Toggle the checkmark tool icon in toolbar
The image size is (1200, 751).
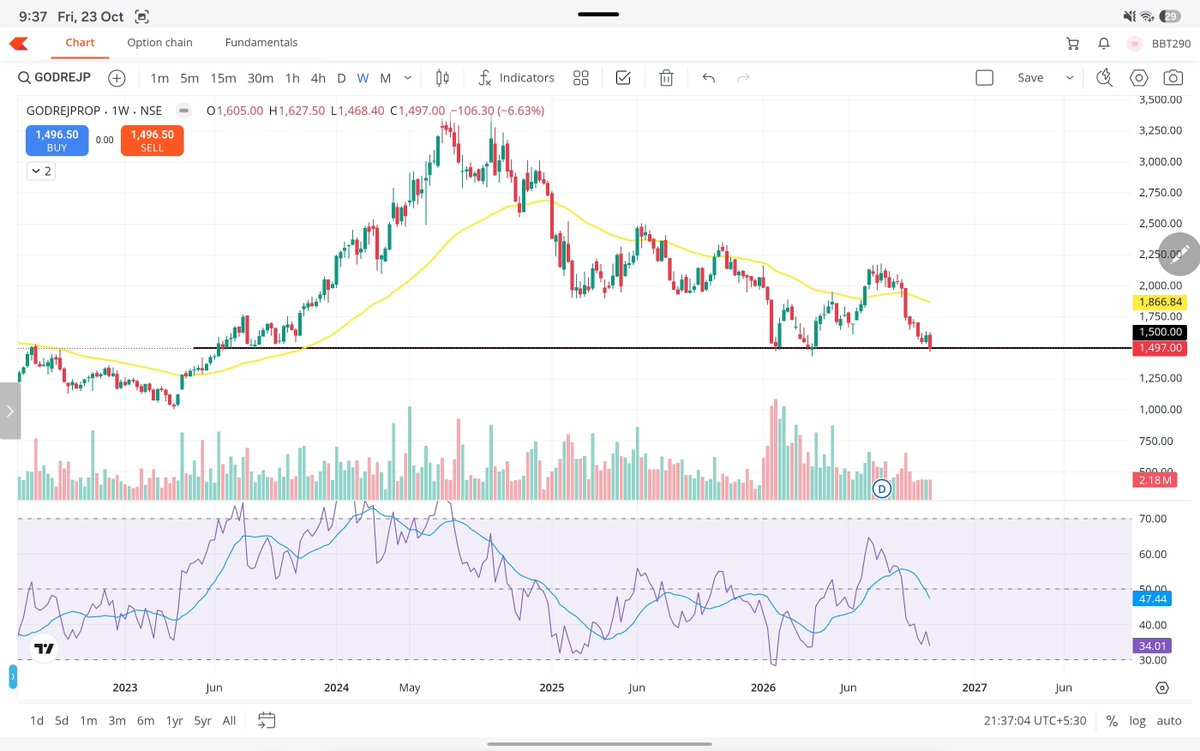coord(623,78)
